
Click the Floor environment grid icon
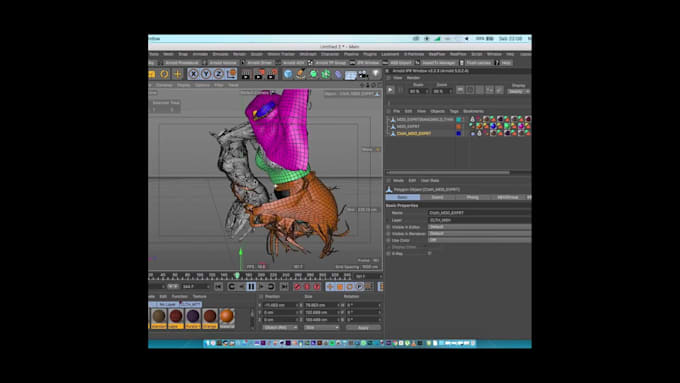click(x=350, y=75)
